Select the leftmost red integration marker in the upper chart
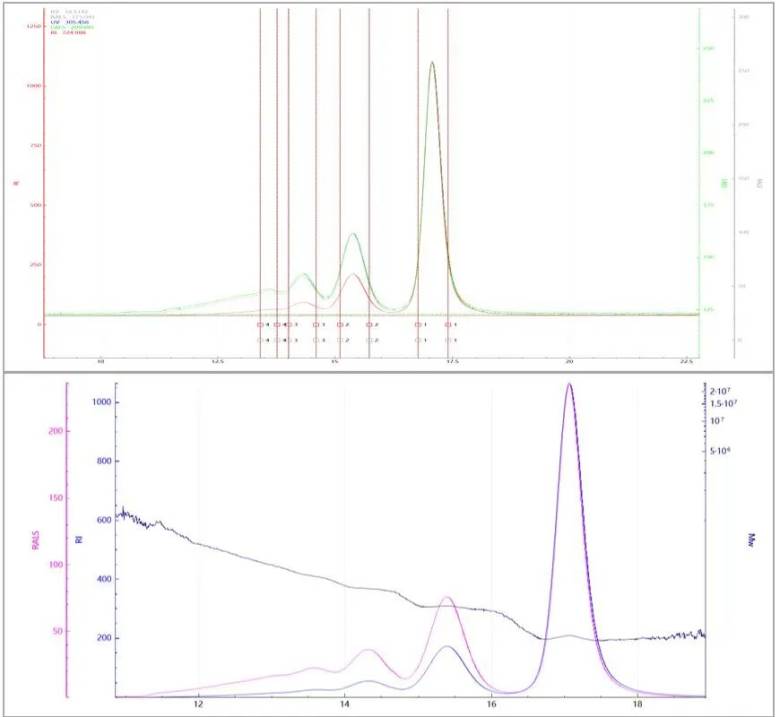 pyautogui.click(x=260, y=324)
